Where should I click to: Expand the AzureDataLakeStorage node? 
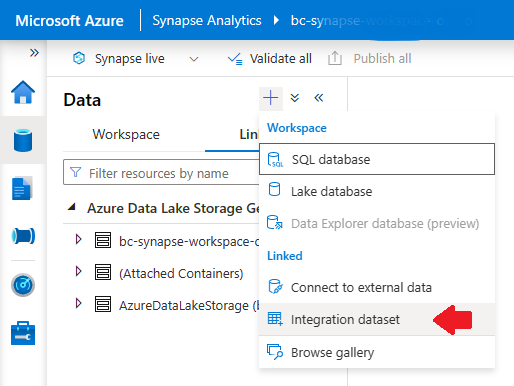[79, 304]
